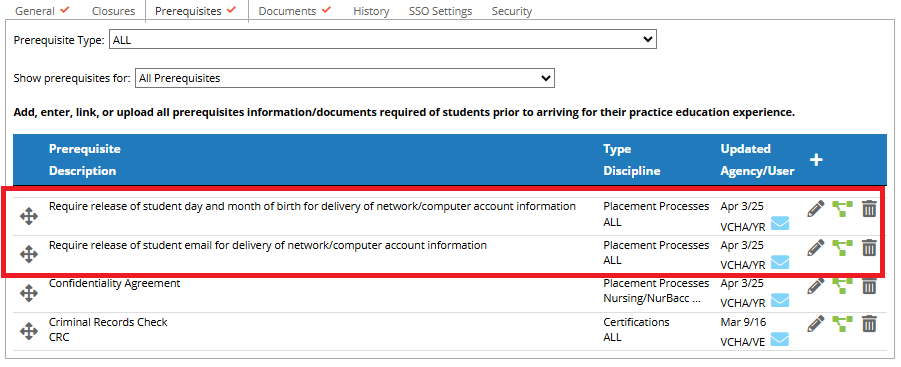The height and width of the screenshot is (367, 901).
Task: Open the Security tab
Action: click(x=511, y=11)
